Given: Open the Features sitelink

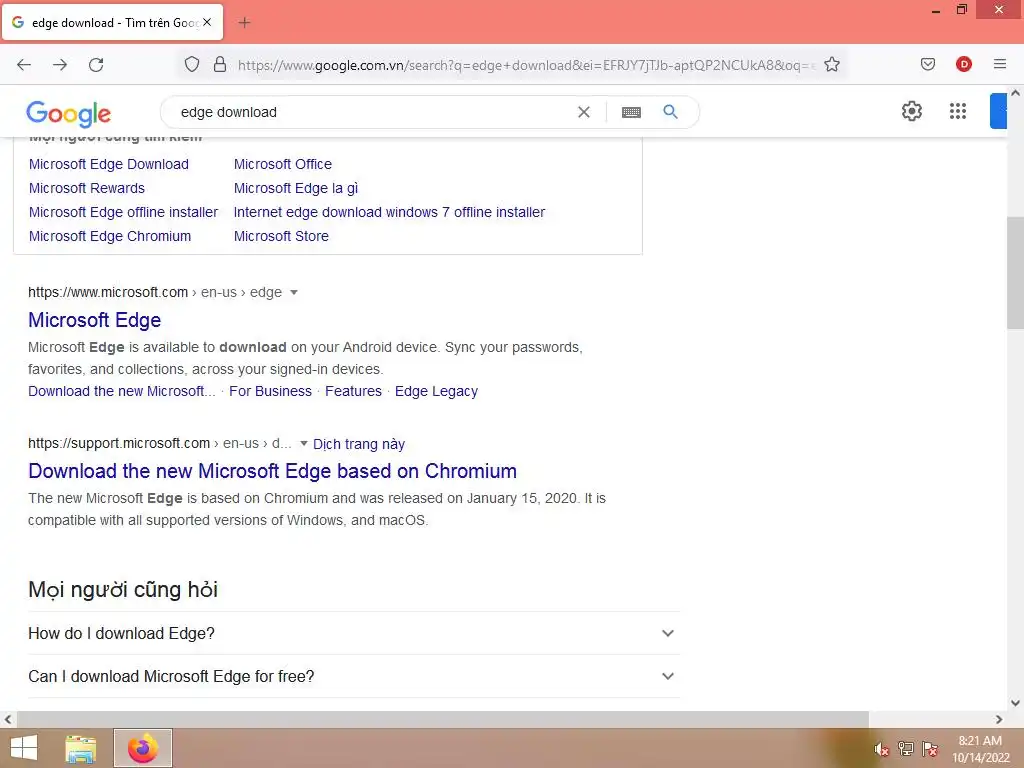Looking at the screenshot, I should [x=353, y=391].
